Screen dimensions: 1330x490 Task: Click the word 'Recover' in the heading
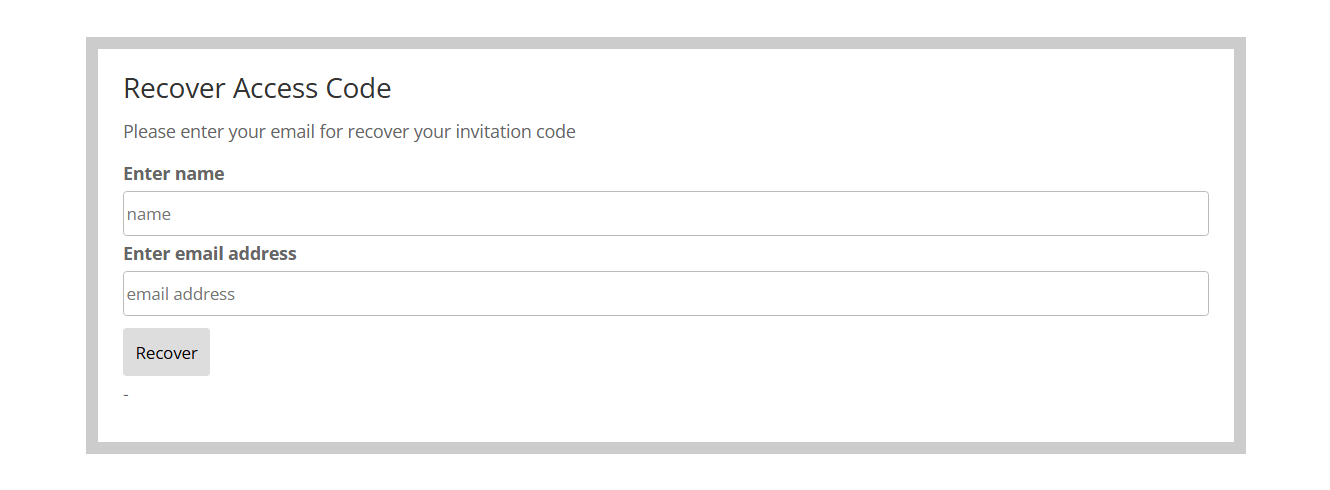[174, 89]
